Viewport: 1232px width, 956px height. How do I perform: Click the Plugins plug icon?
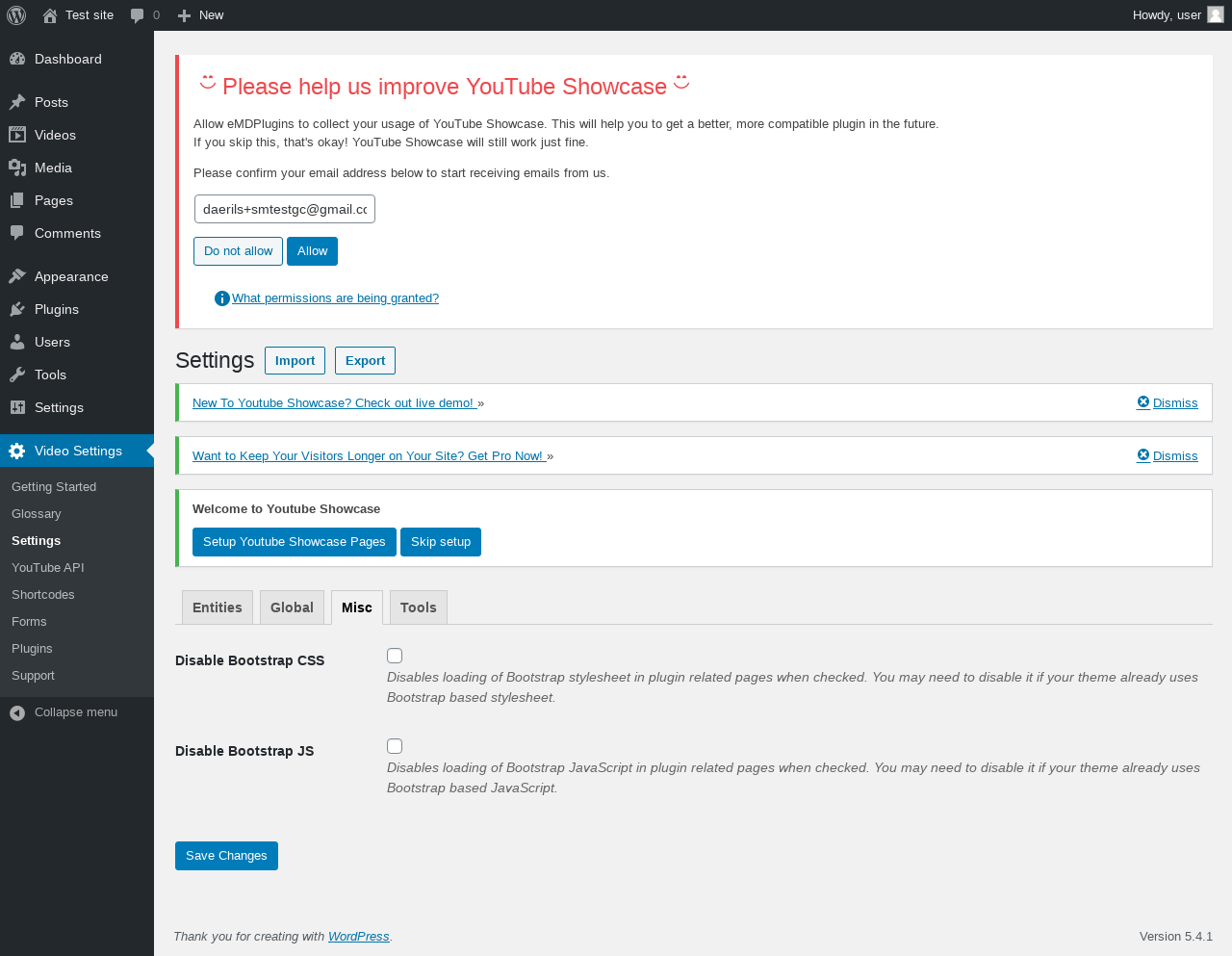pyautogui.click(x=17, y=309)
